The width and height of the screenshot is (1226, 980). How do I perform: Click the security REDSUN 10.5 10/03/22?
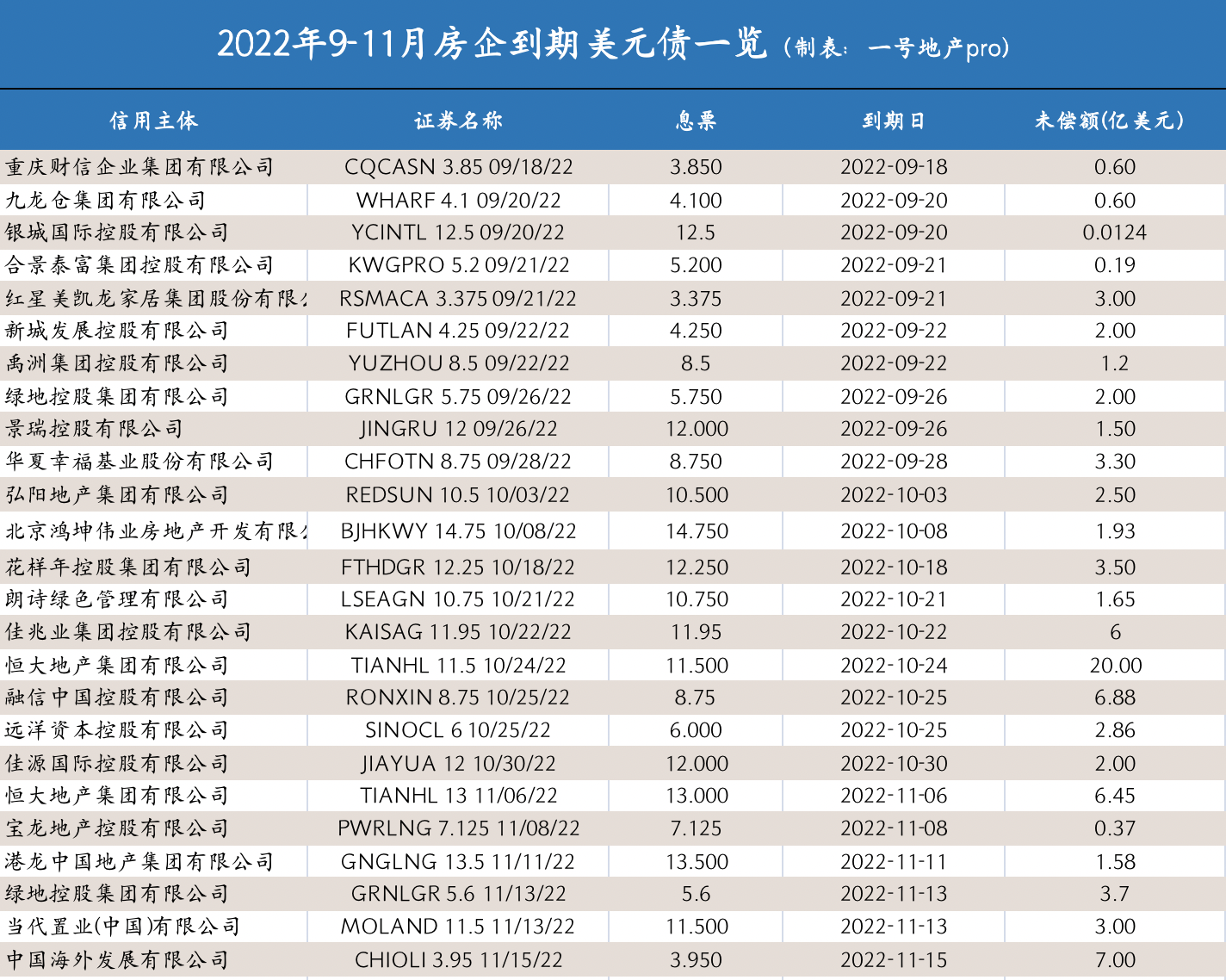(x=458, y=495)
